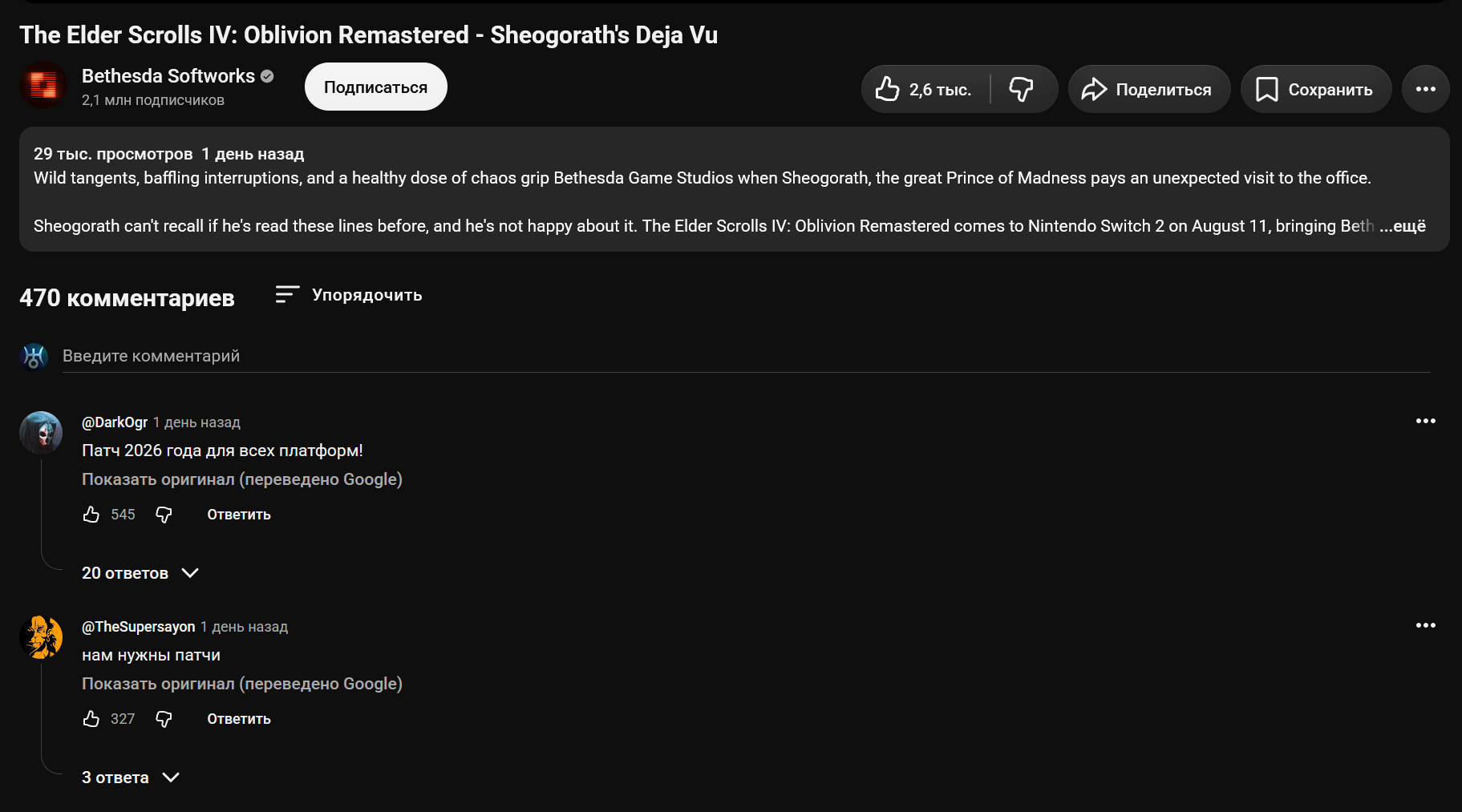
Task: Expand description with ...ещё
Action: click(x=1403, y=226)
